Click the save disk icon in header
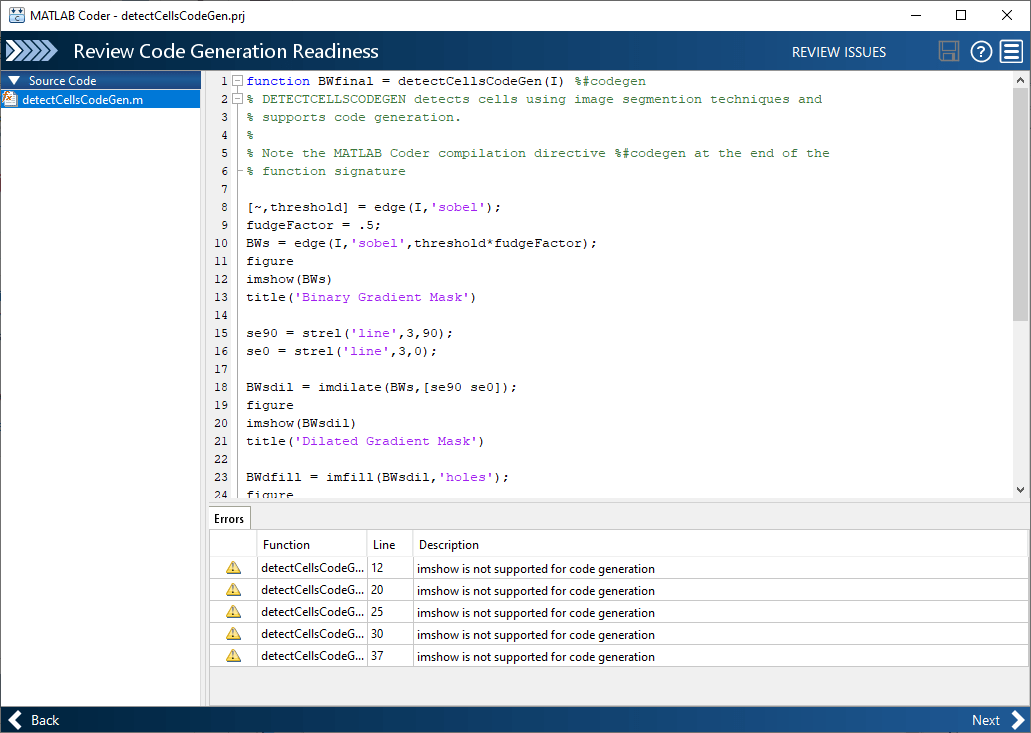 949,52
